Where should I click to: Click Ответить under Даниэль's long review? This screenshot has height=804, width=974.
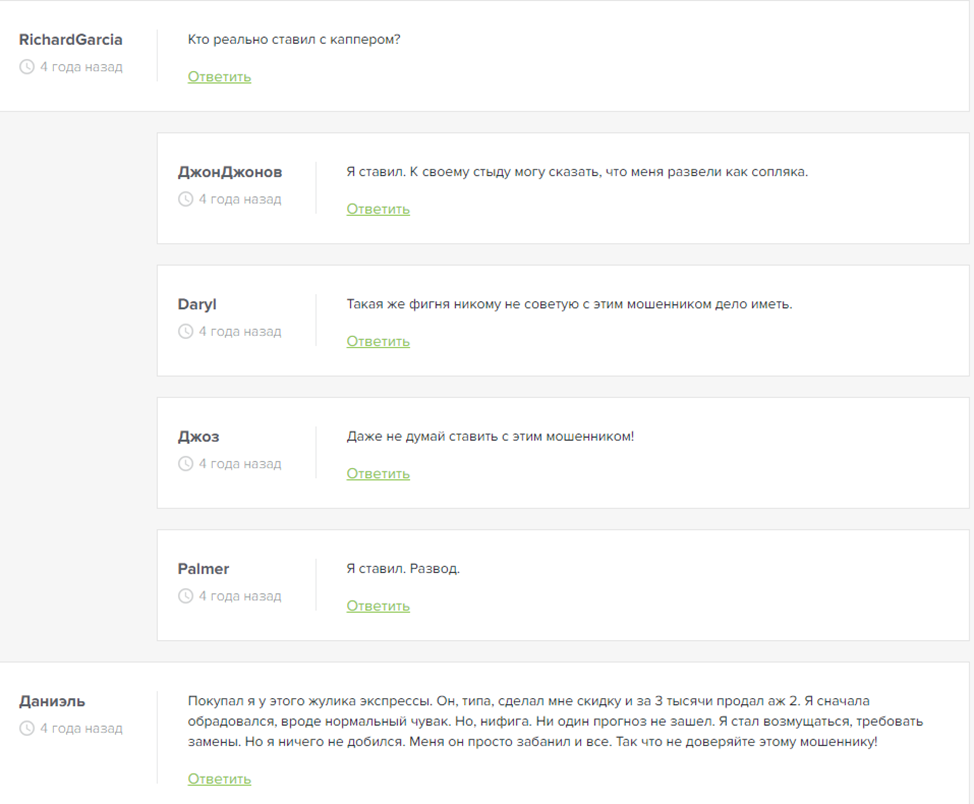coord(219,779)
